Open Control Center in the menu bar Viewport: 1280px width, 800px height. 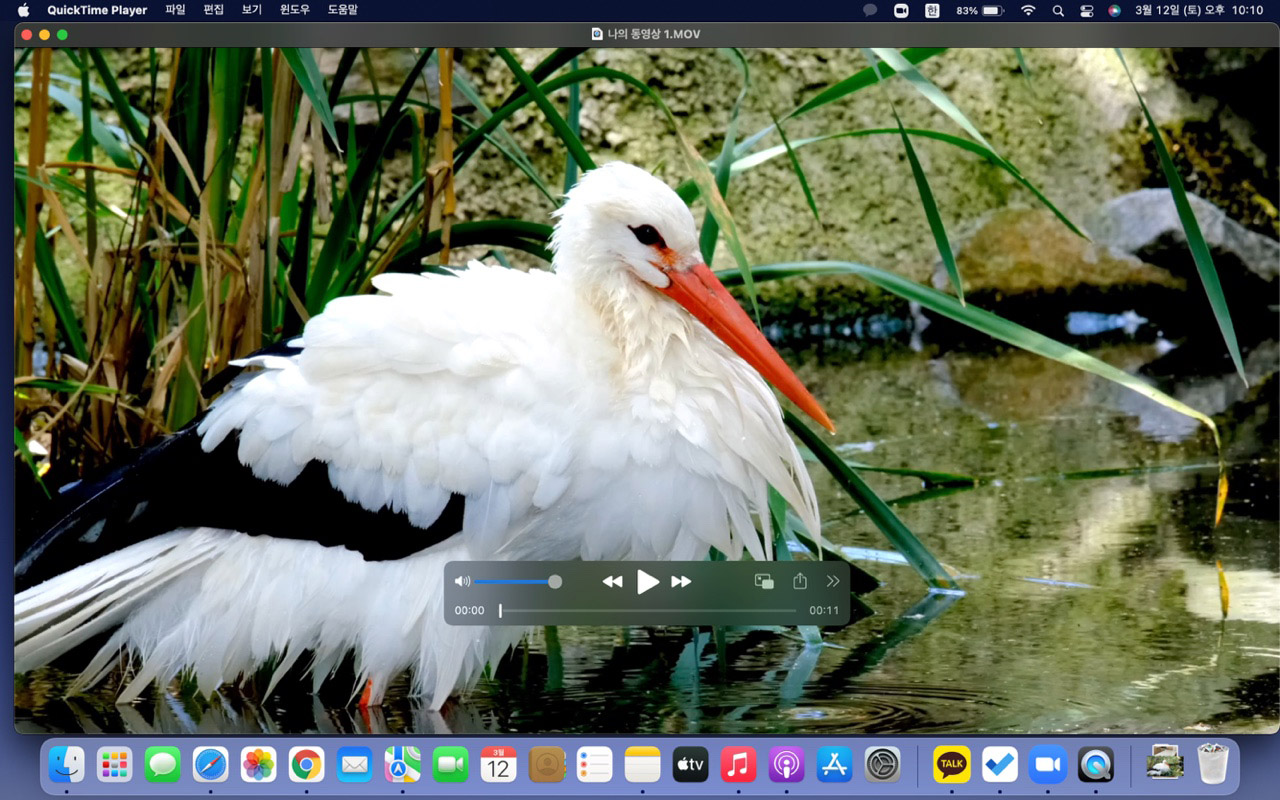click(1087, 10)
